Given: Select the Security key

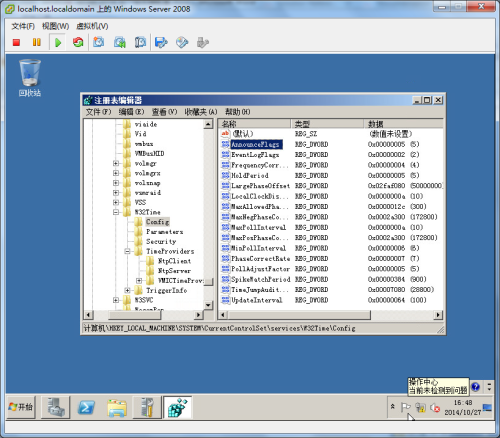Looking at the screenshot, I should (x=161, y=241).
